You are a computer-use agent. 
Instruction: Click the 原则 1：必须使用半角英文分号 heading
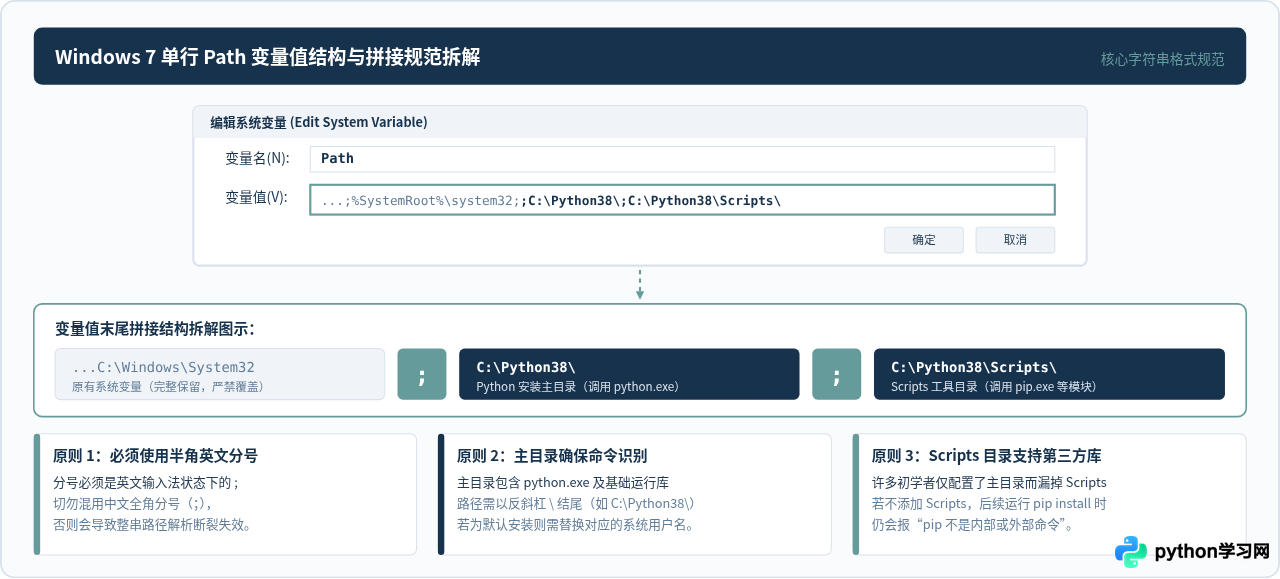[x=155, y=456]
